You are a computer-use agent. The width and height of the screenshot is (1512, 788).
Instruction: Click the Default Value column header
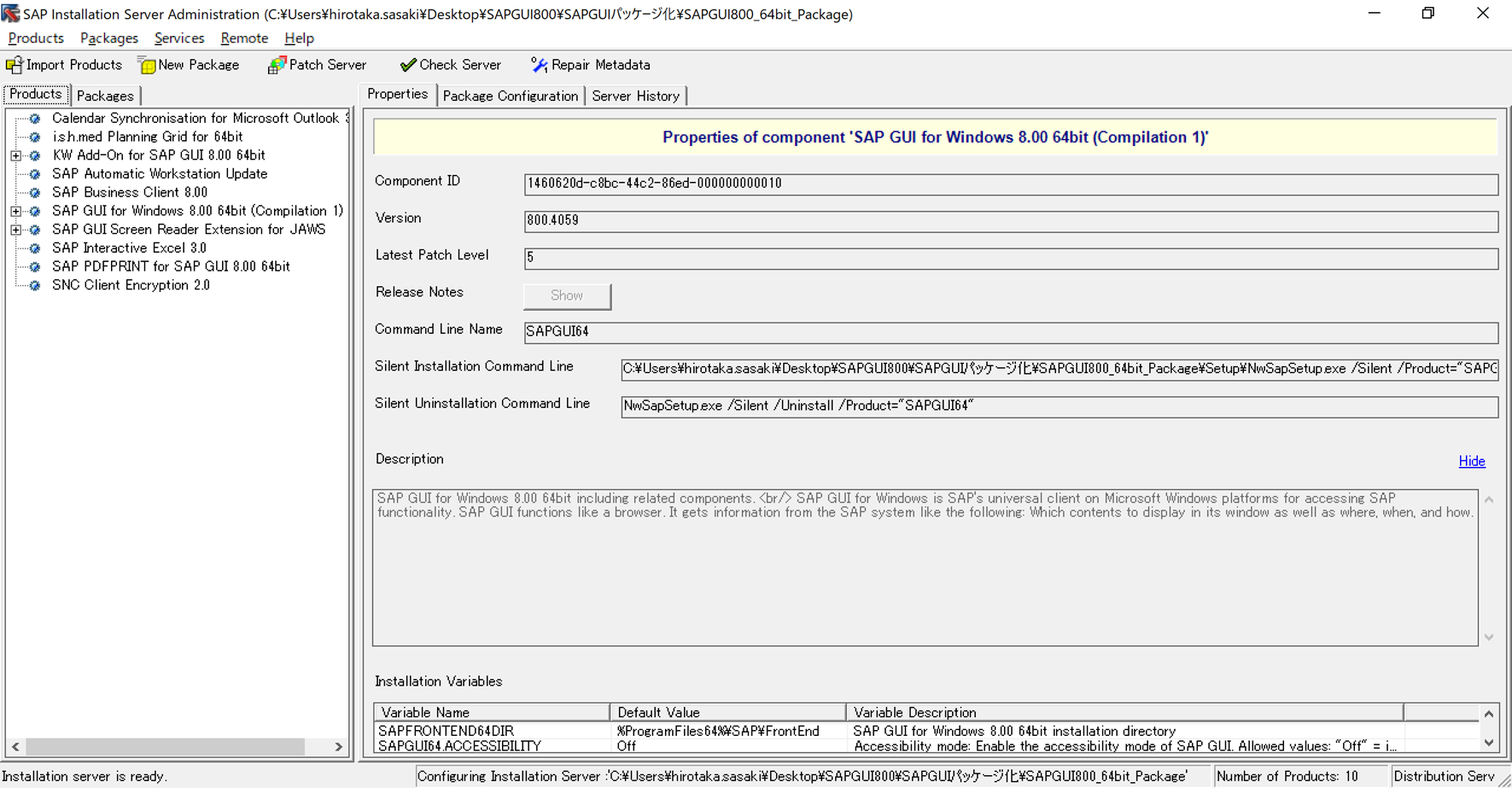click(x=728, y=712)
